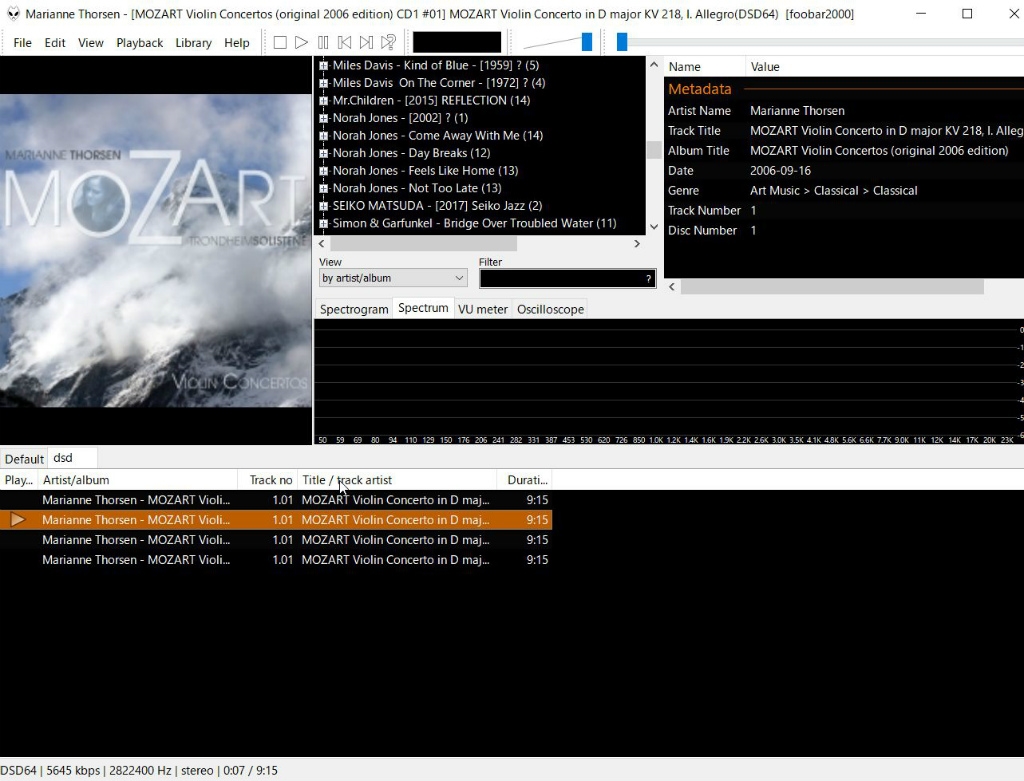1024x781 pixels.
Task: Click the Metadata section header
Action: (x=699, y=89)
